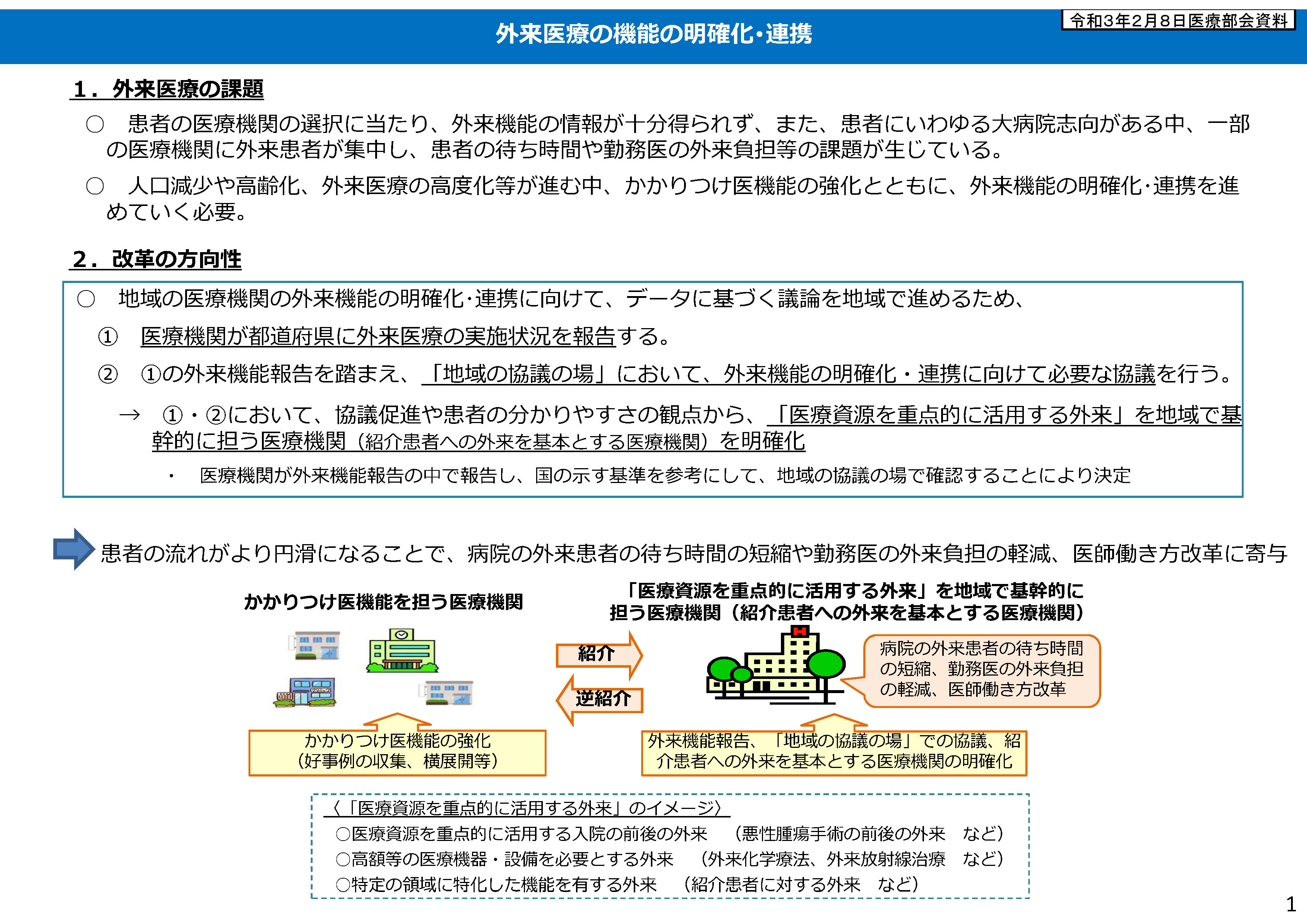This screenshot has height=924, width=1307.
Task: Click the かかりつけ医機能の強化 yellow box
Action: tap(397, 752)
